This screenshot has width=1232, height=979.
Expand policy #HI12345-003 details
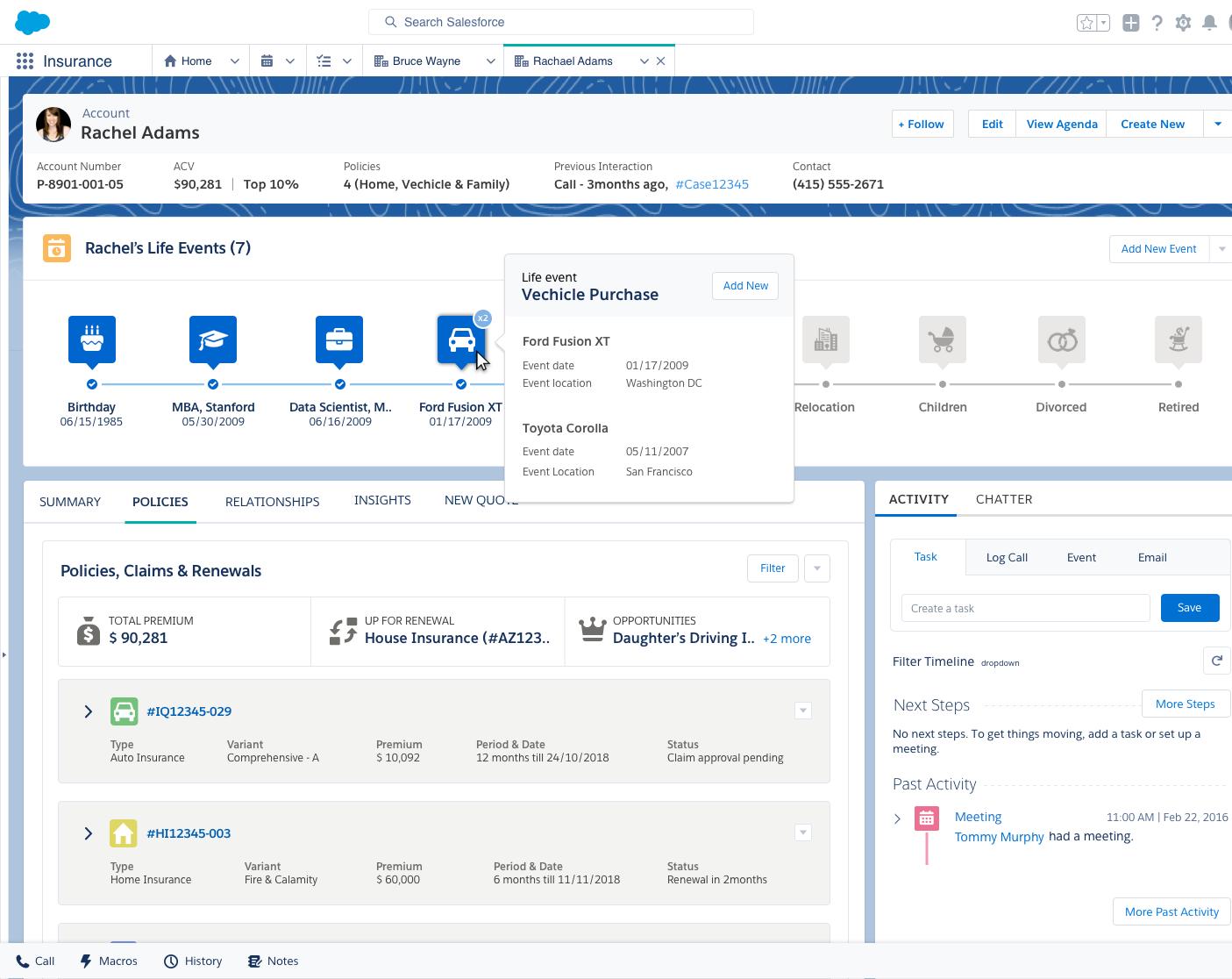[88, 833]
